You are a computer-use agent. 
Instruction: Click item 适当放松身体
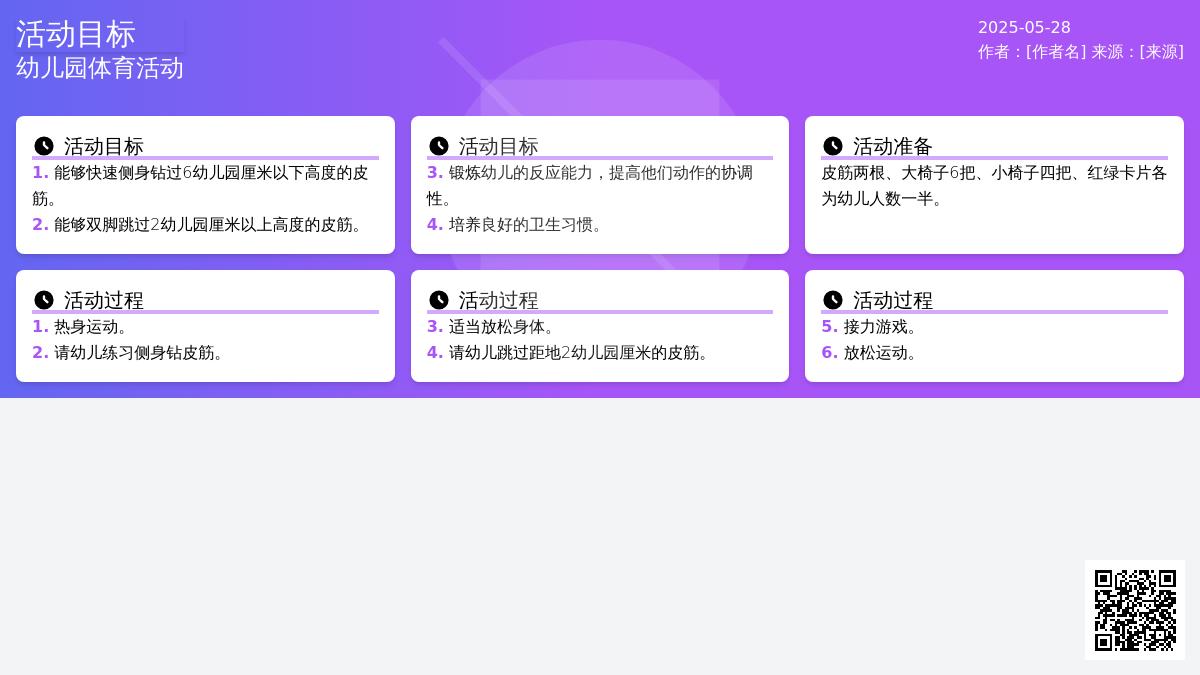(x=600, y=327)
